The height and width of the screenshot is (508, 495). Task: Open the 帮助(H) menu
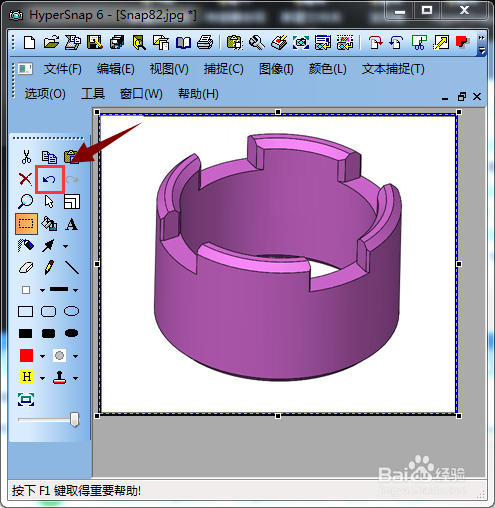coord(198,94)
